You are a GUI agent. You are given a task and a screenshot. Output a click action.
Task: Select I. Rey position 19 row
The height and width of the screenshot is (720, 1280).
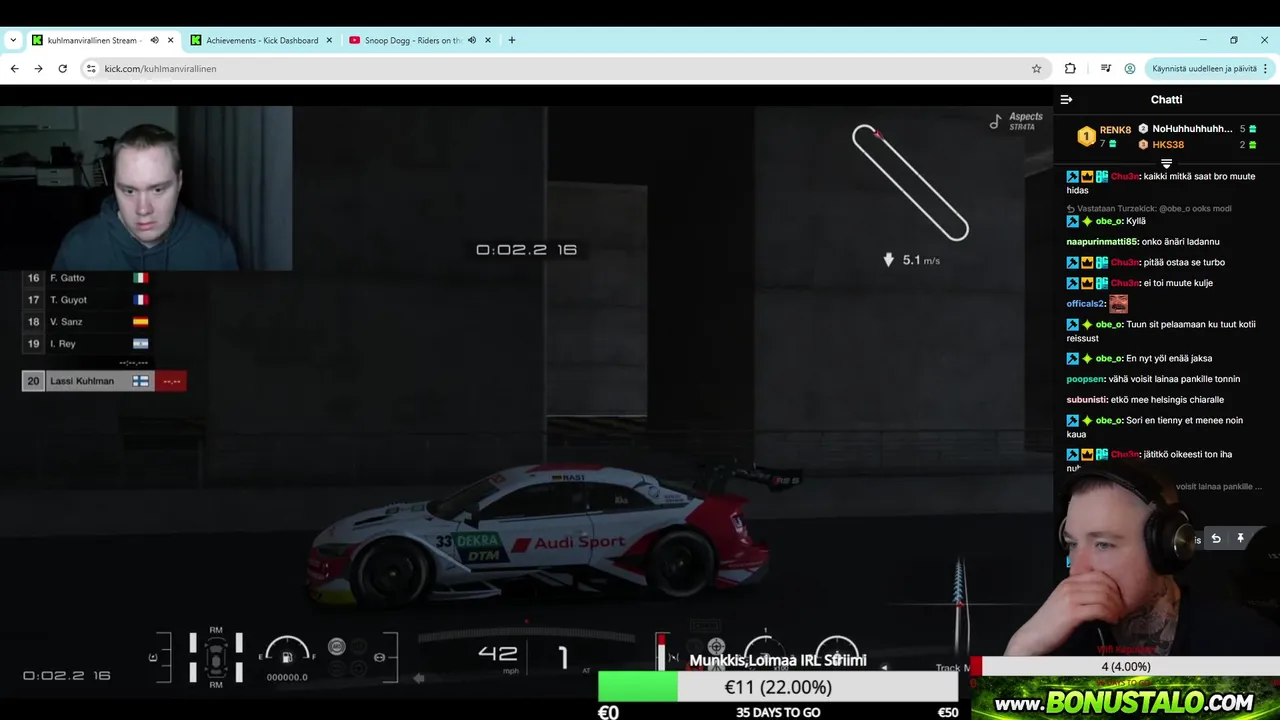(86, 344)
